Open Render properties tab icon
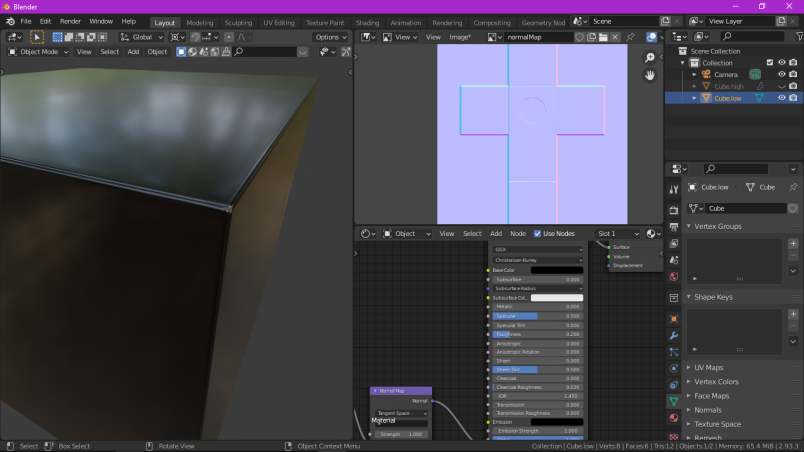Viewport: 804px width, 452px height. click(x=674, y=210)
